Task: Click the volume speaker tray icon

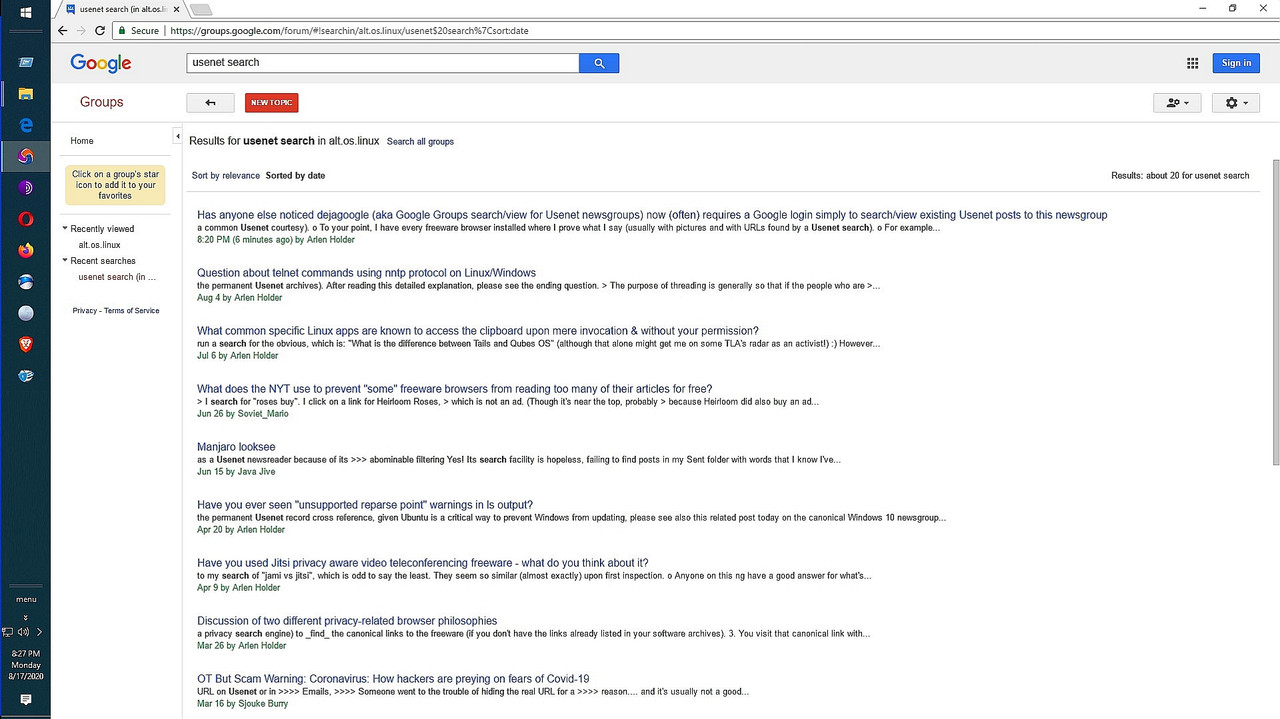Action: [22, 632]
